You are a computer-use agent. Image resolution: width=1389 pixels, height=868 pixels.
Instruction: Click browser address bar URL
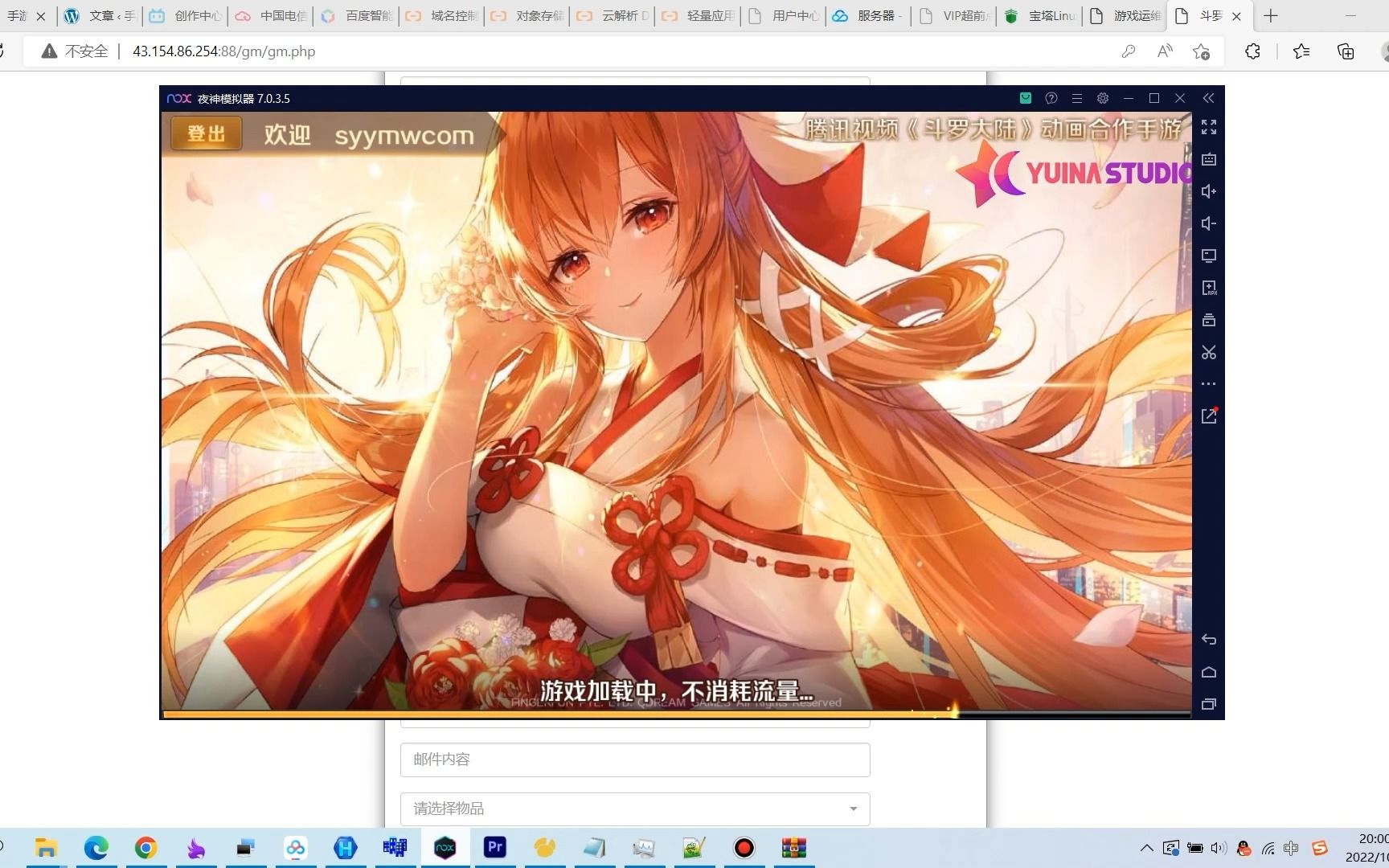pyautogui.click(x=223, y=51)
